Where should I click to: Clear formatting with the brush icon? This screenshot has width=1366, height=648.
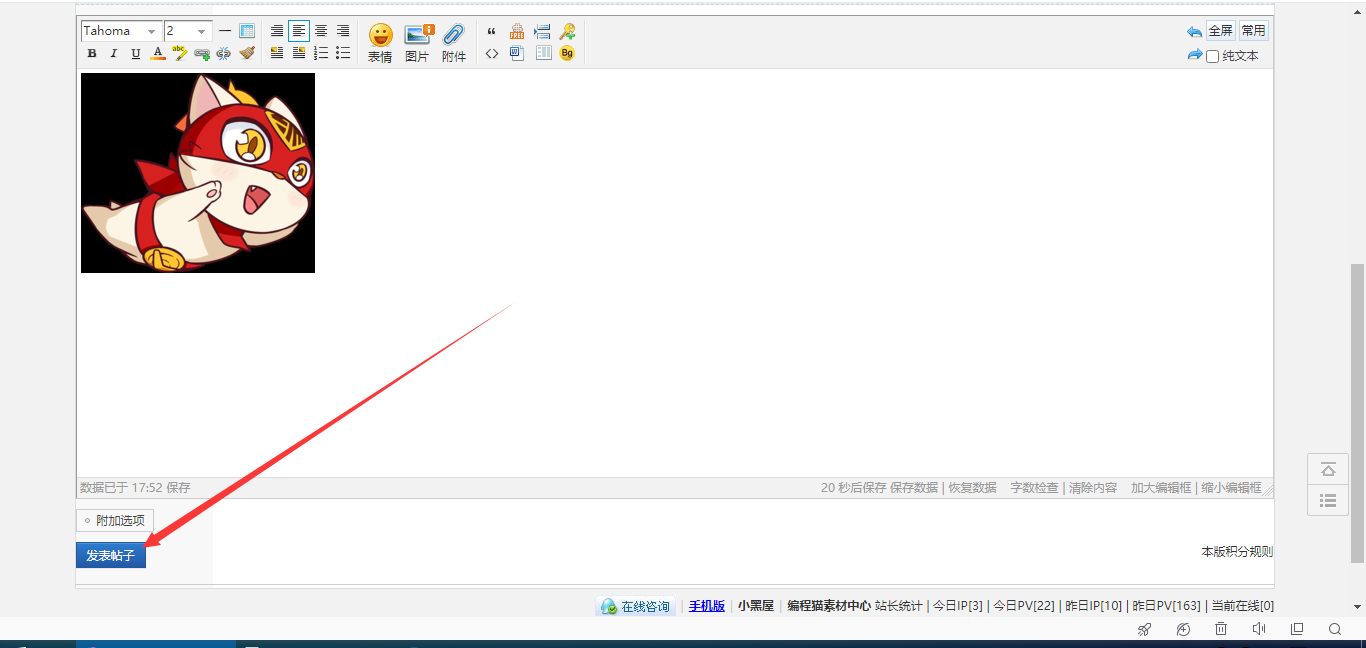[x=246, y=53]
